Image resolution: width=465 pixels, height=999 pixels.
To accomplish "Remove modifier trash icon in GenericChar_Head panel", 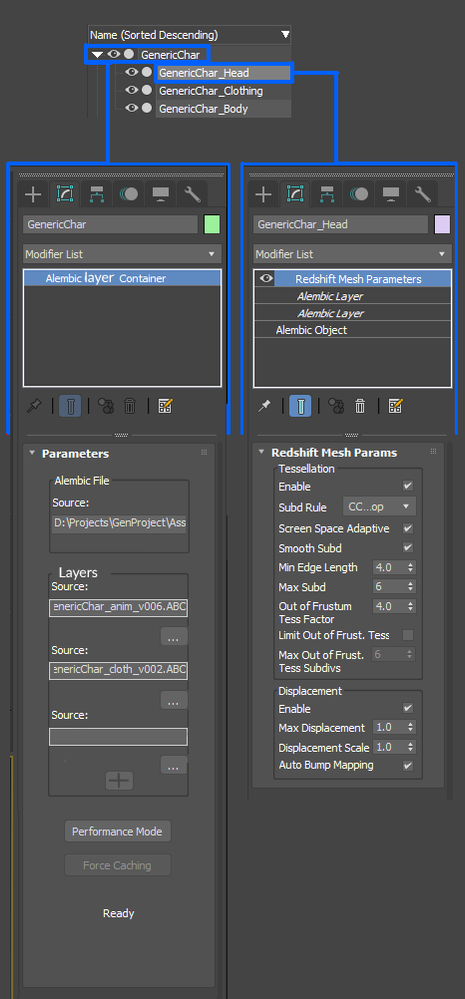I will pyautogui.click(x=360, y=406).
